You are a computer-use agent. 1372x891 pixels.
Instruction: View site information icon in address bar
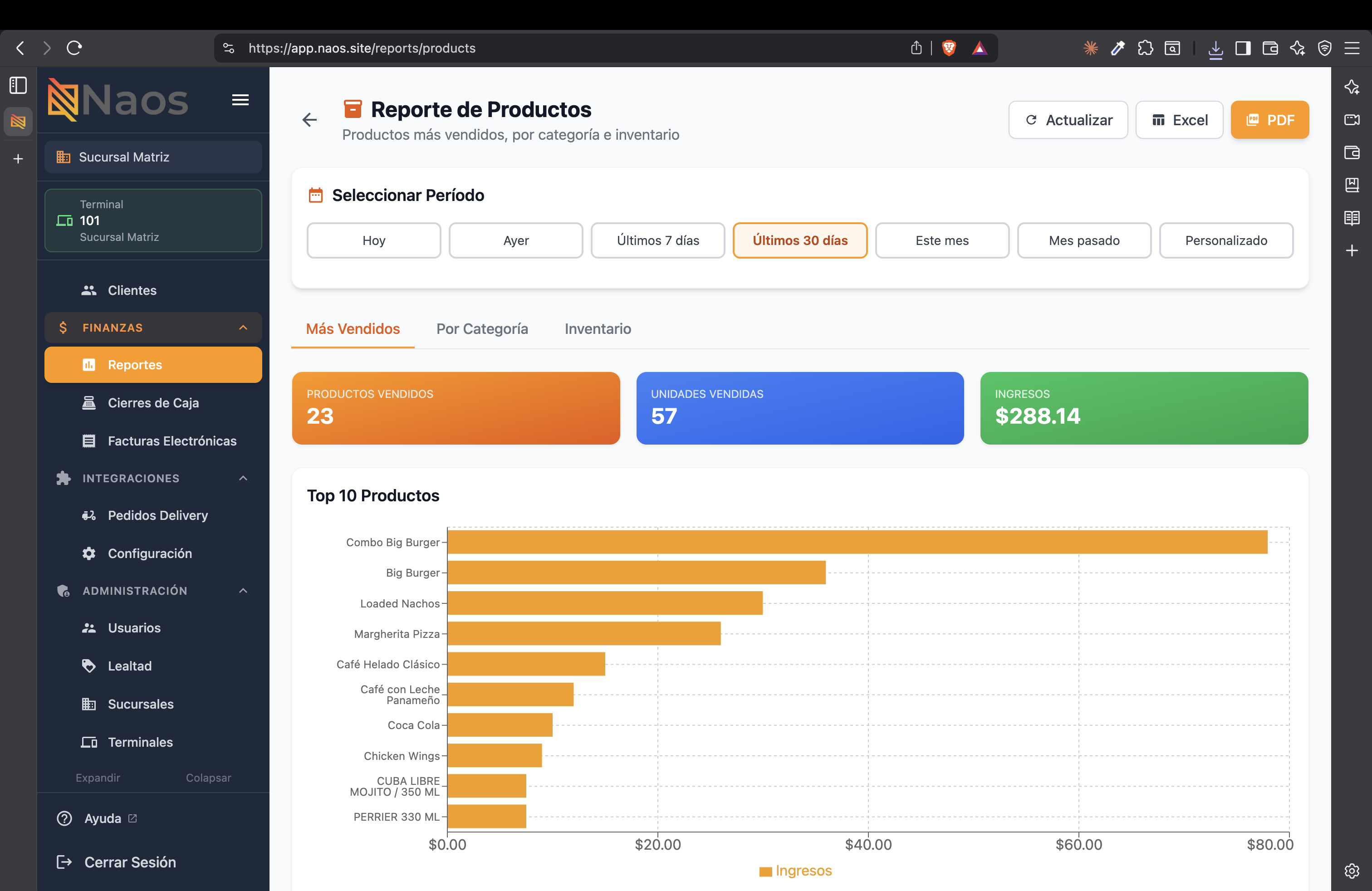point(229,48)
